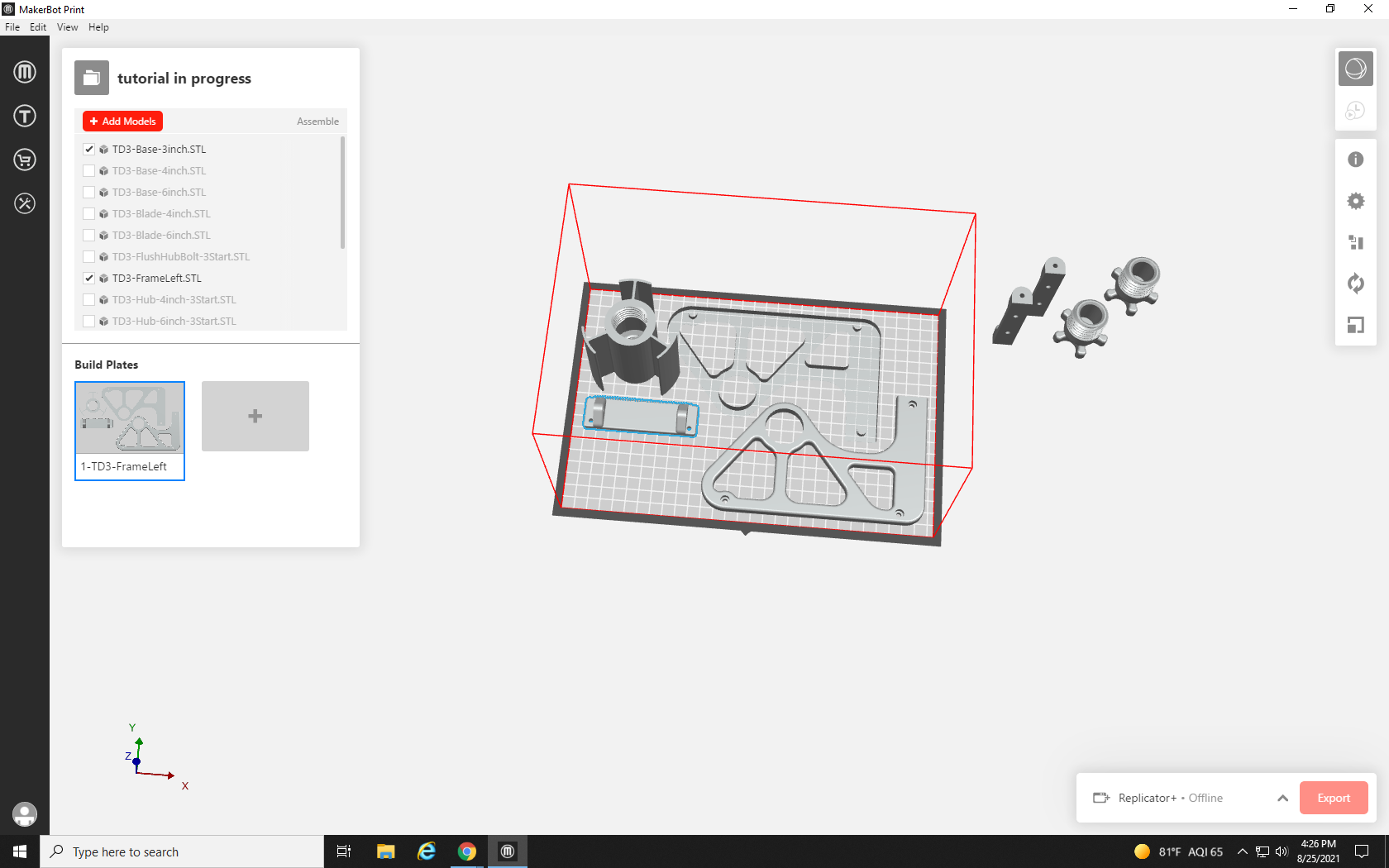Click the volume speaker tray icon

(x=1282, y=851)
